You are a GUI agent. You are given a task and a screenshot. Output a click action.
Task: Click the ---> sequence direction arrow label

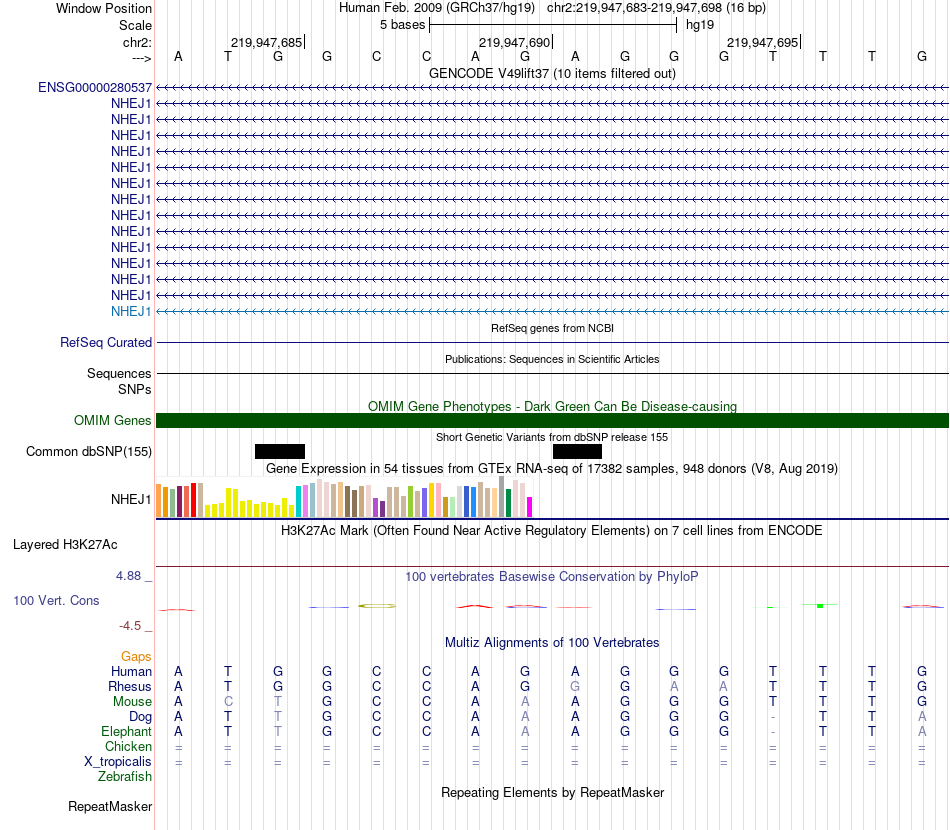141,58
